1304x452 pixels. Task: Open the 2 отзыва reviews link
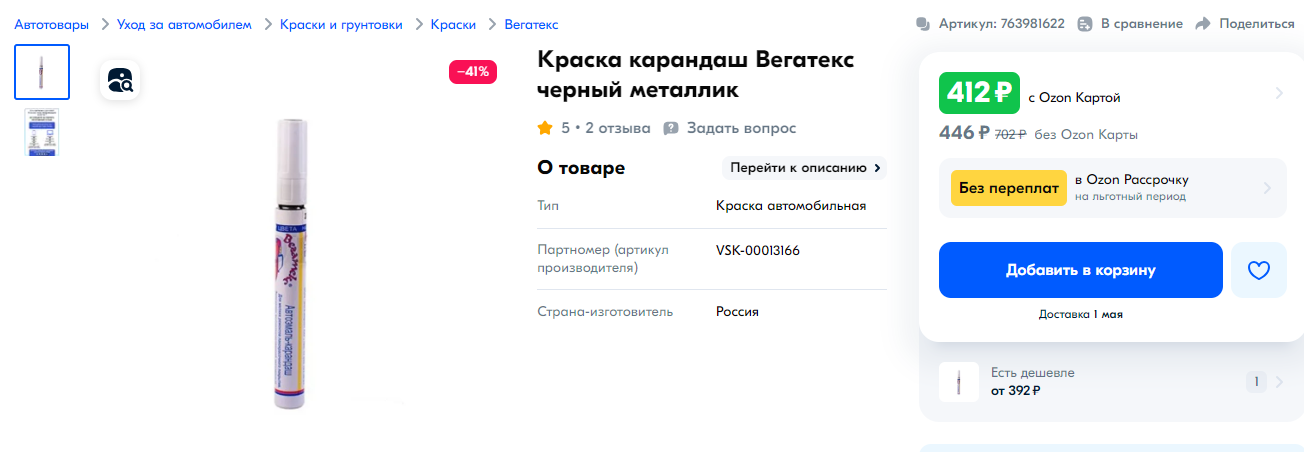(x=618, y=128)
